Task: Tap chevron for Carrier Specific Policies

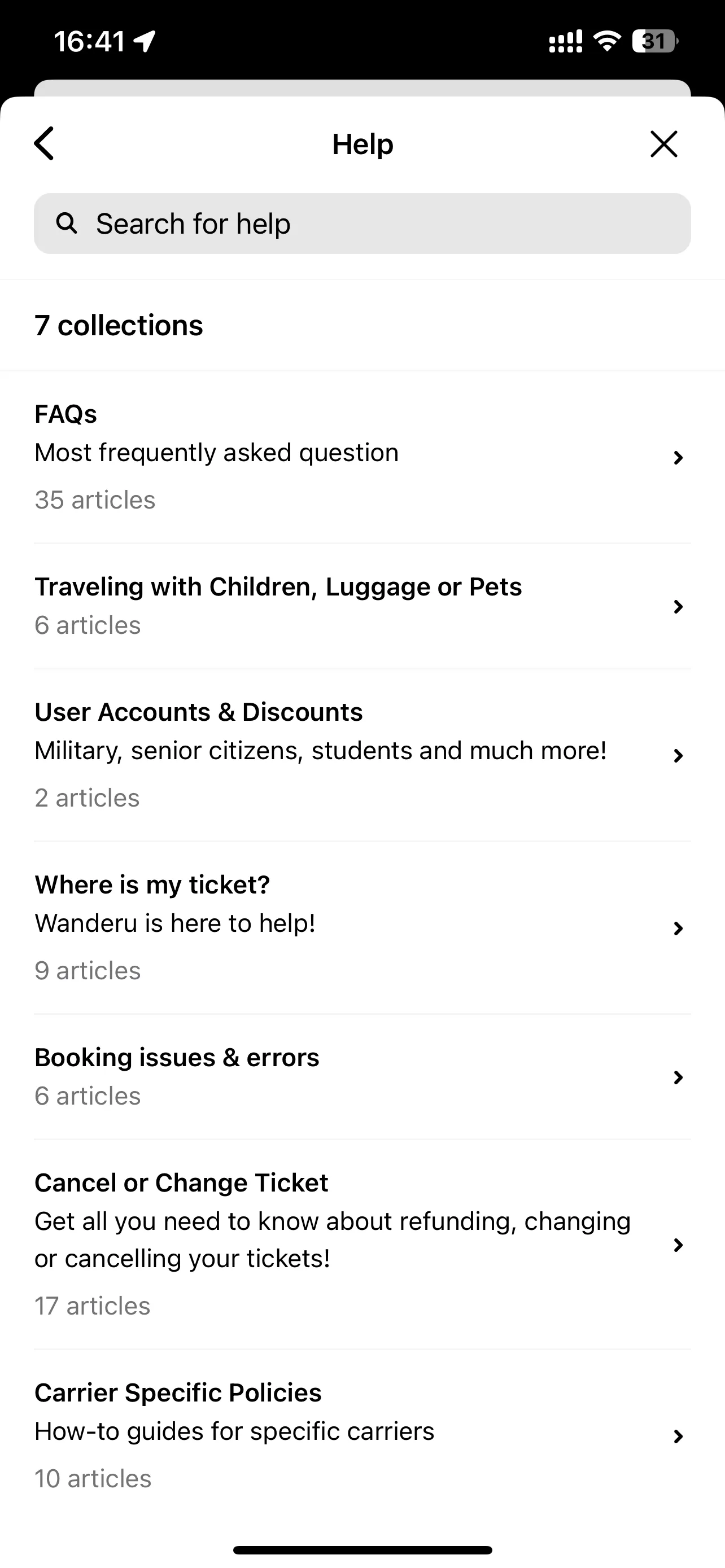Action: click(x=678, y=1436)
